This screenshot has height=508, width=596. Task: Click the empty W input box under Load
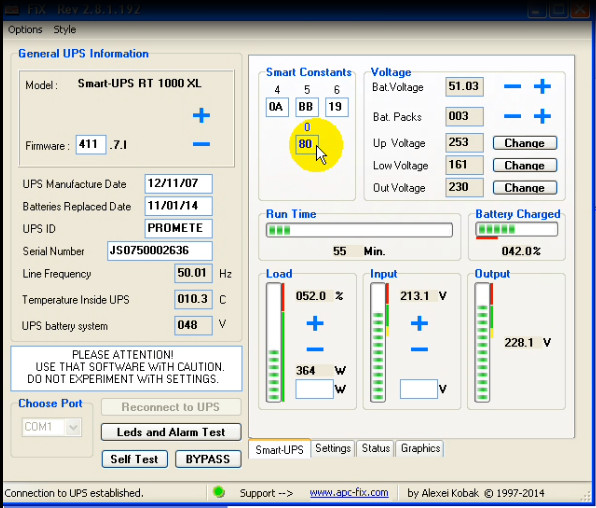(314, 389)
